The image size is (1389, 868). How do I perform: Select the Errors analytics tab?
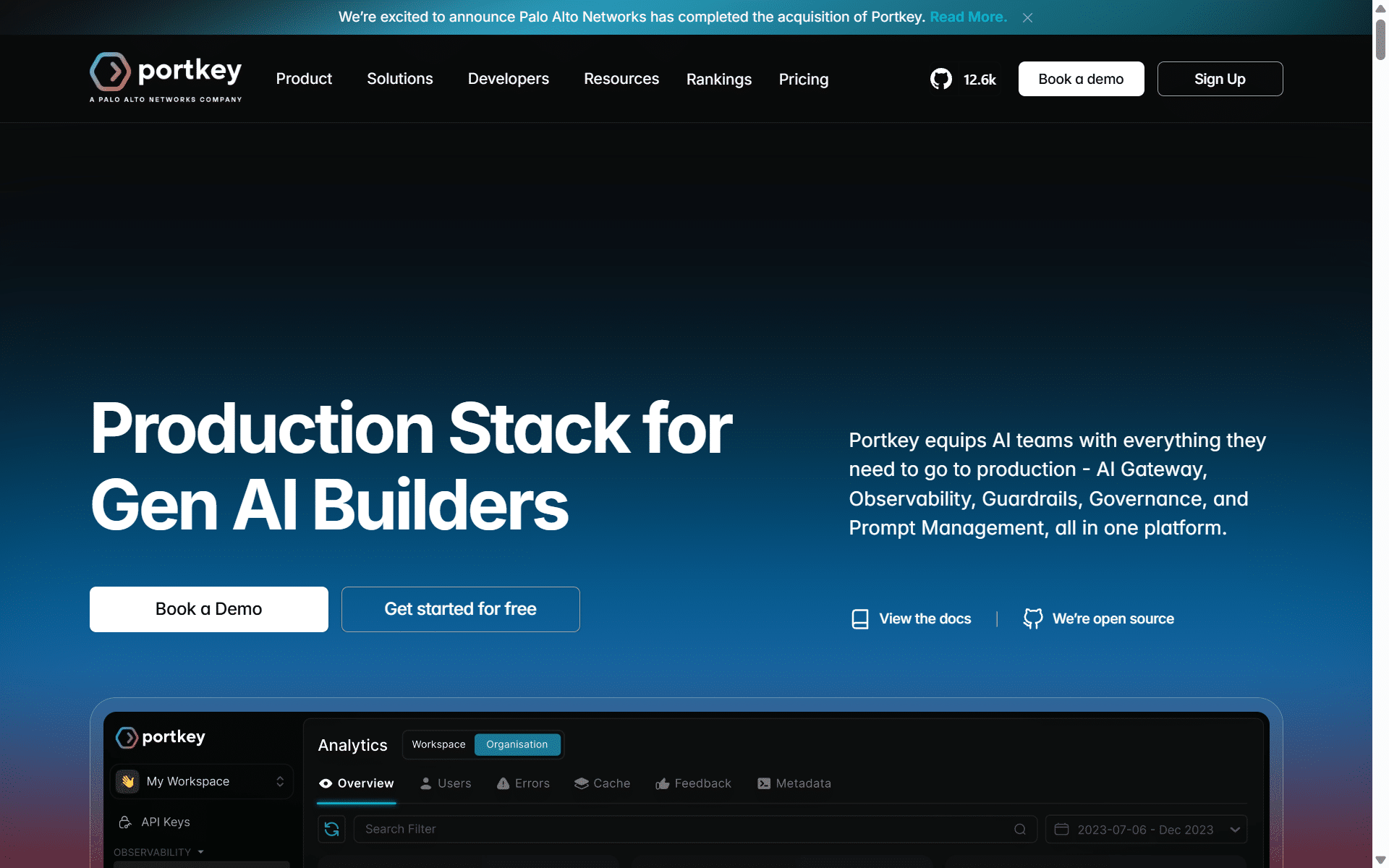tap(523, 783)
